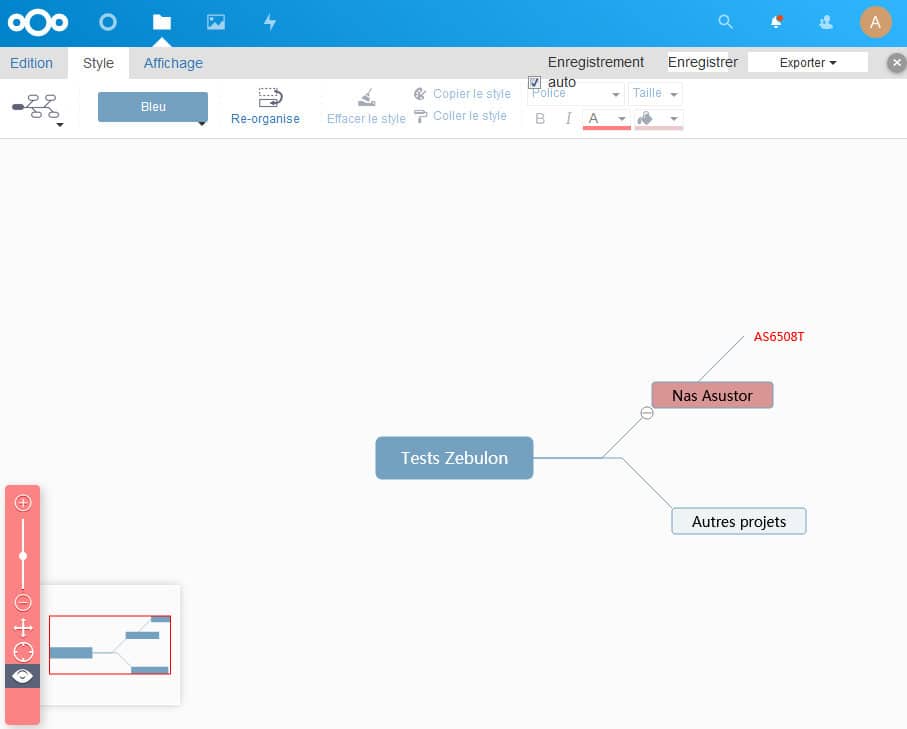Screen dimensions: 907x729
Task: Switch to the Affichage tab
Action: point(173,63)
